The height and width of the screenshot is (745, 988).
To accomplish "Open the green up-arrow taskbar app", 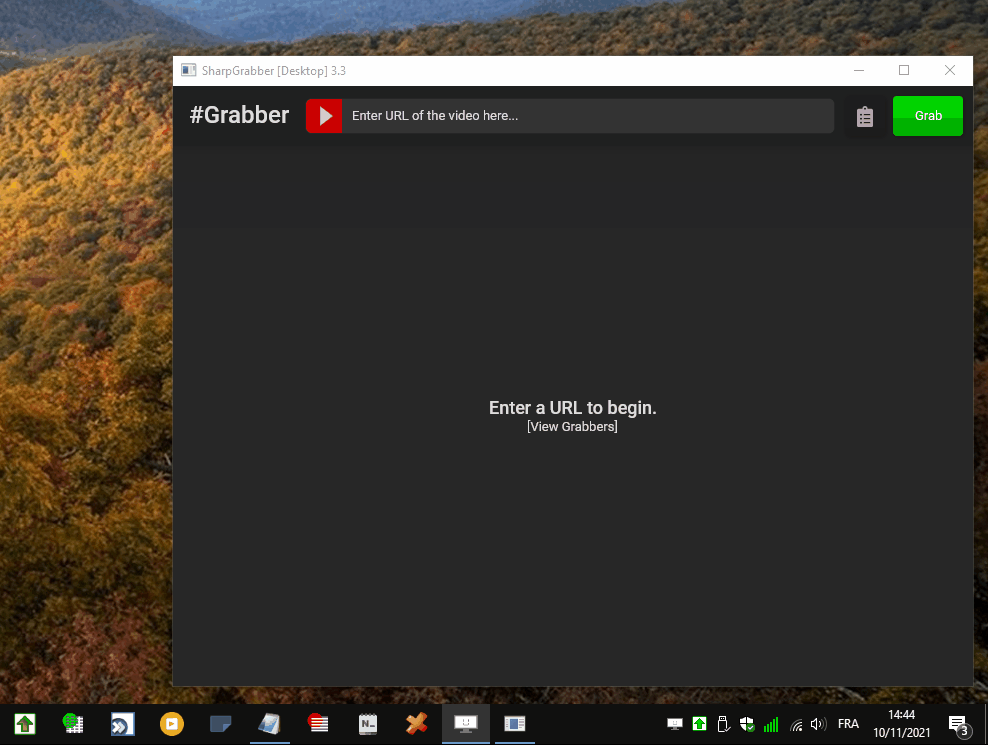I will point(25,724).
